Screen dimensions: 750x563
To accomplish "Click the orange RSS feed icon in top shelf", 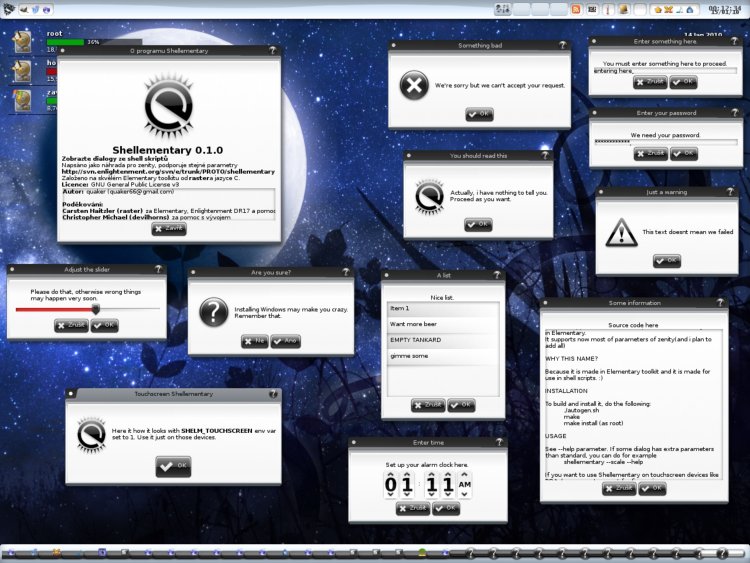I will (x=576, y=9).
